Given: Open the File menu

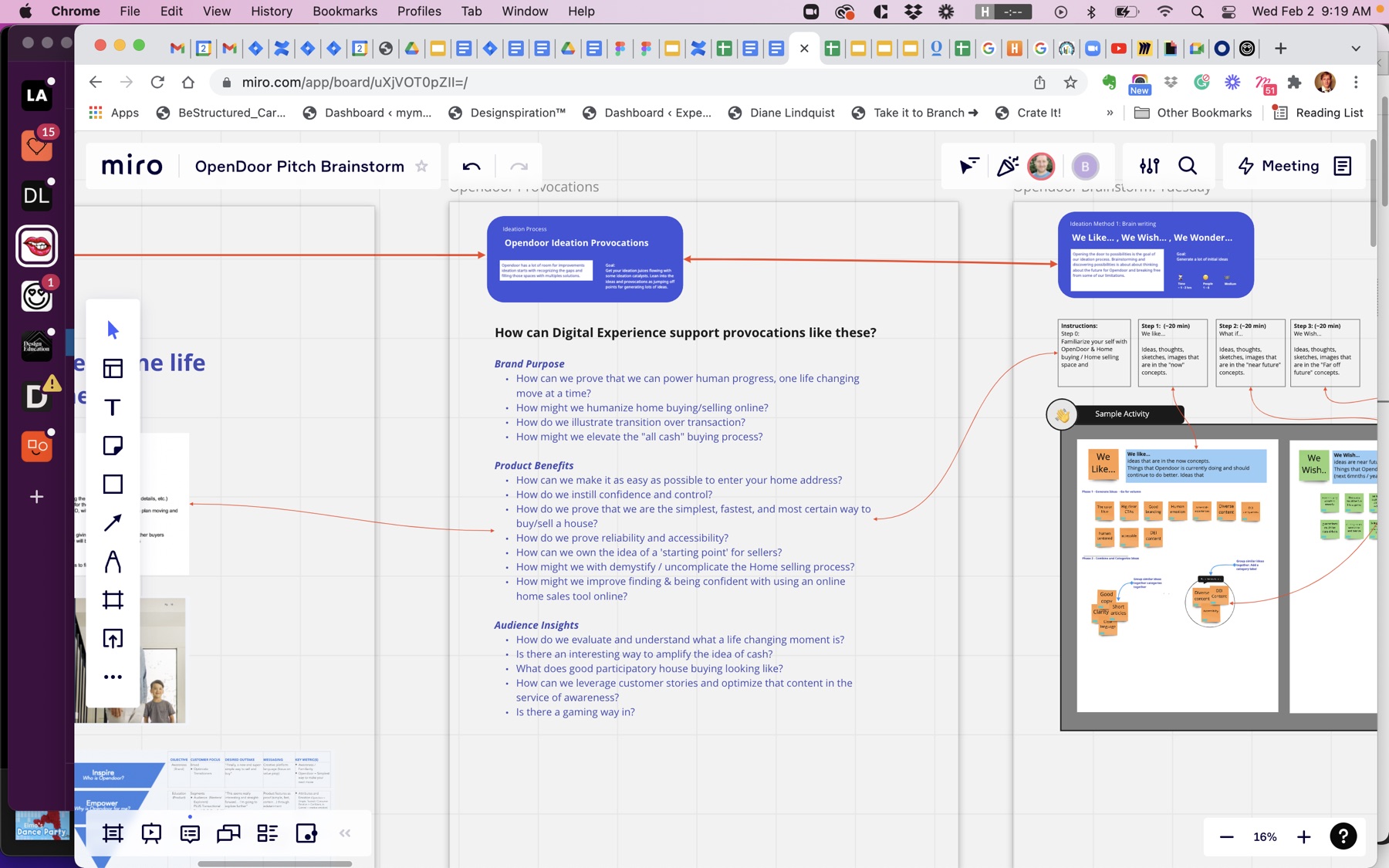Looking at the screenshot, I should click(130, 11).
